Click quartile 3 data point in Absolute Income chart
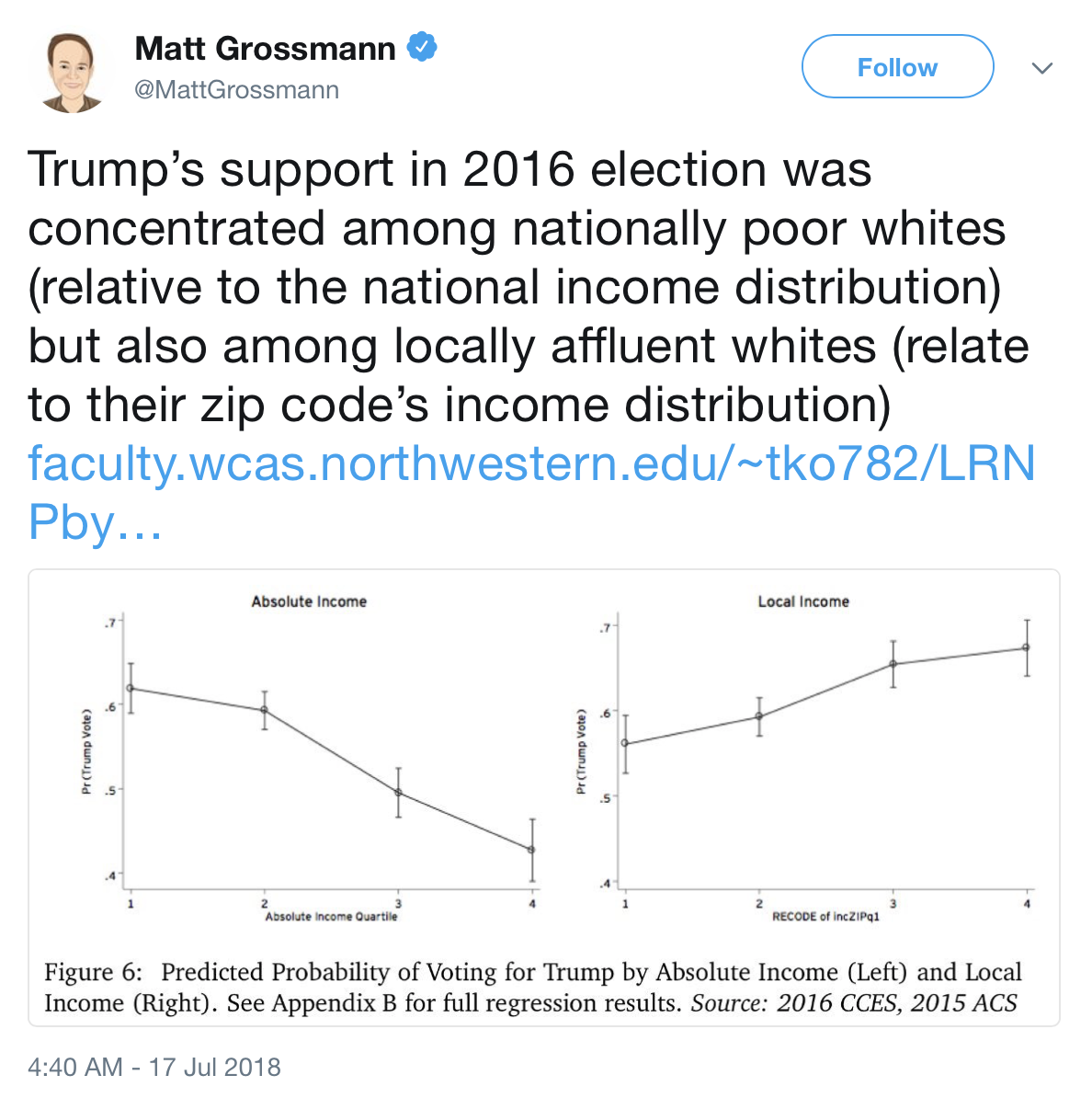The image size is (1092, 1098). tap(398, 792)
